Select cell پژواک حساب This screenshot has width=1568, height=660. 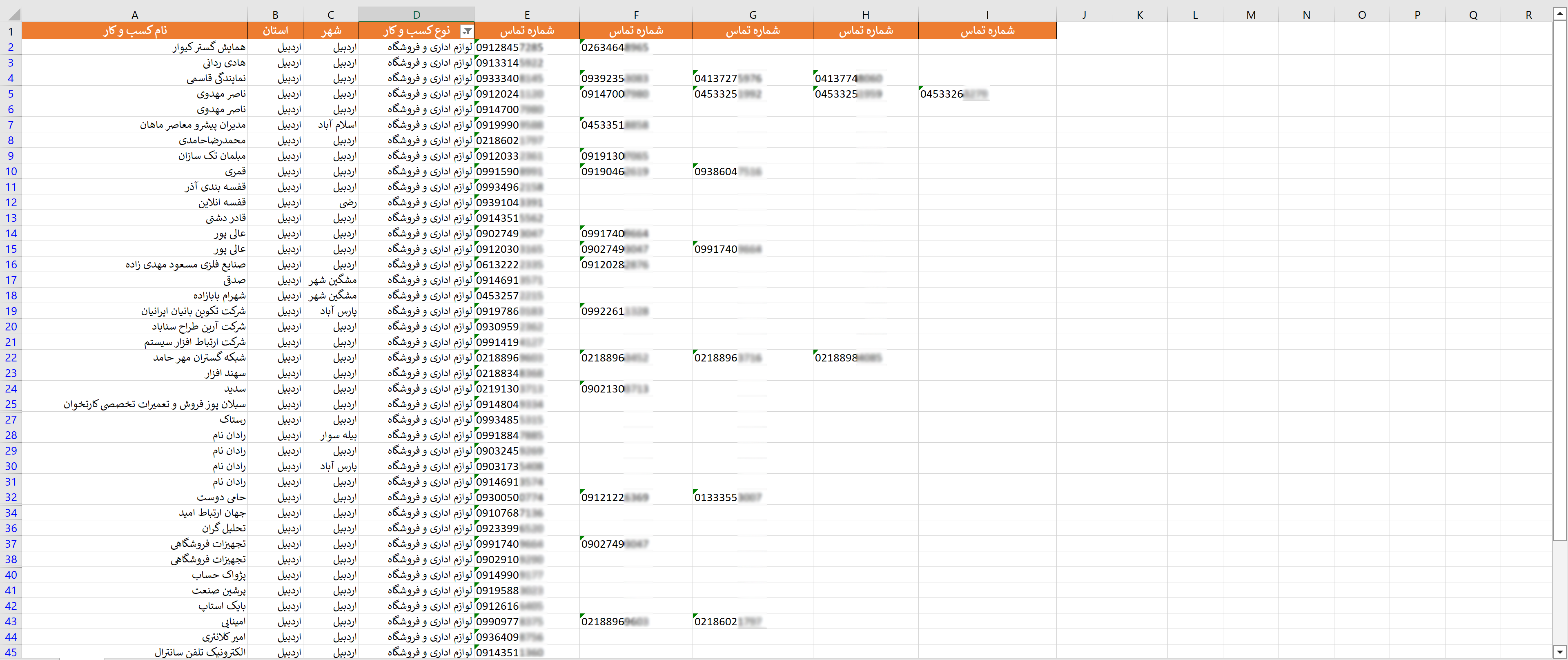134,575
